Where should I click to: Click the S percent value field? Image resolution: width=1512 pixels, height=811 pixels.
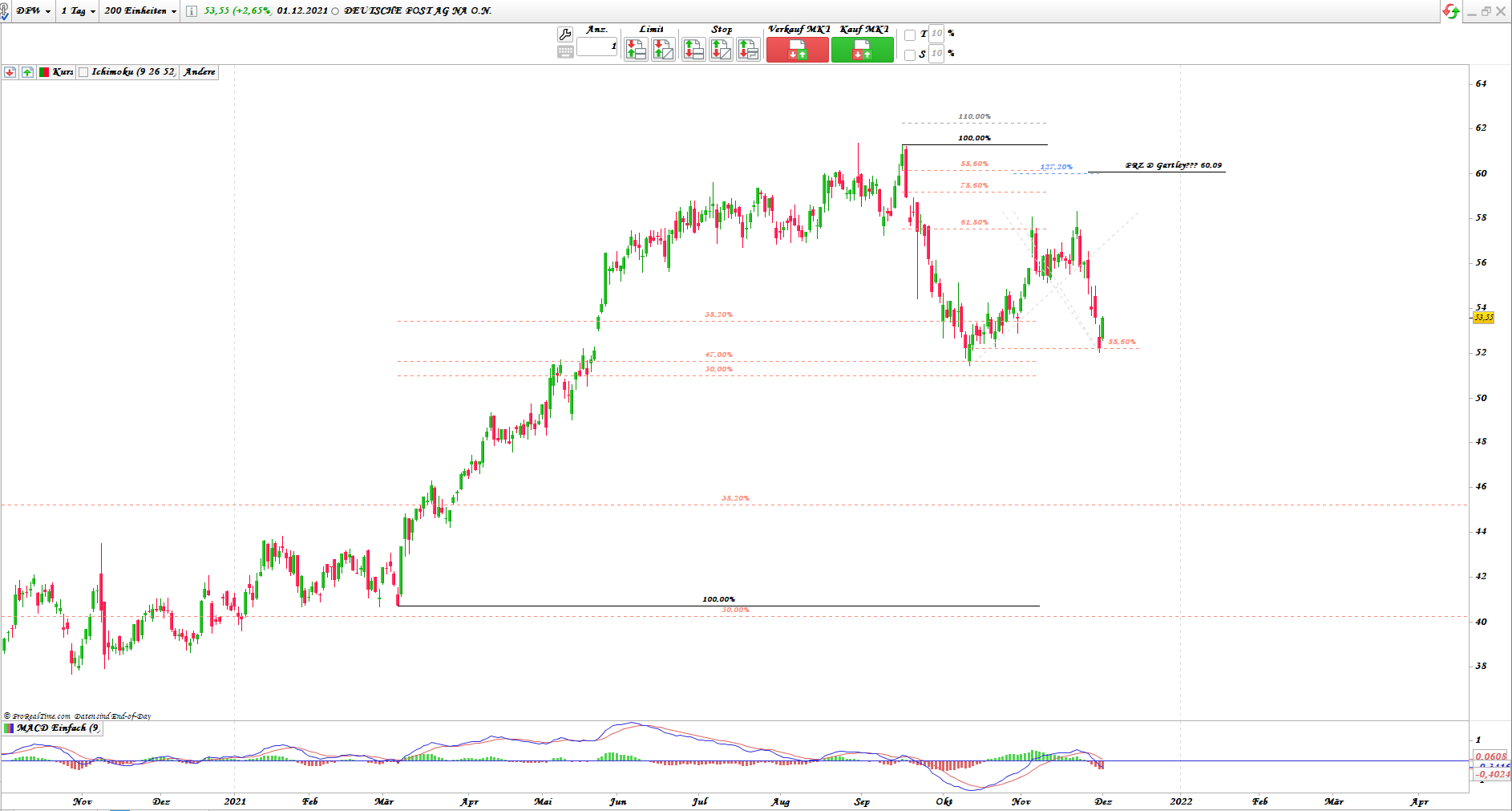pyautogui.click(x=936, y=54)
